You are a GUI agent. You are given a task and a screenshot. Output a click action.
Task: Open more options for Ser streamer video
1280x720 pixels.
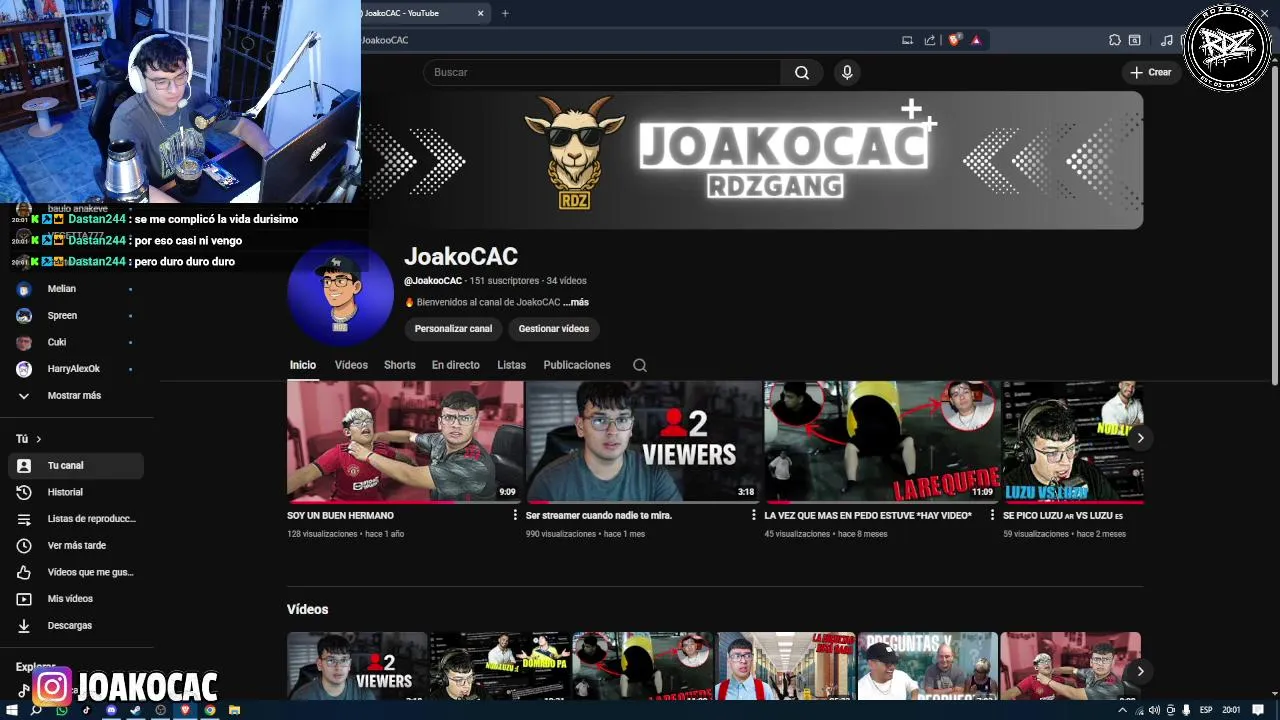click(x=754, y=515)
